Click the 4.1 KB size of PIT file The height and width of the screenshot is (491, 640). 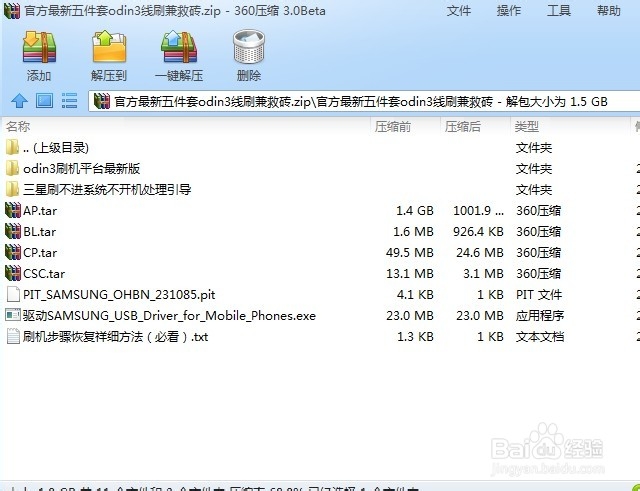(x=415, y=295)
